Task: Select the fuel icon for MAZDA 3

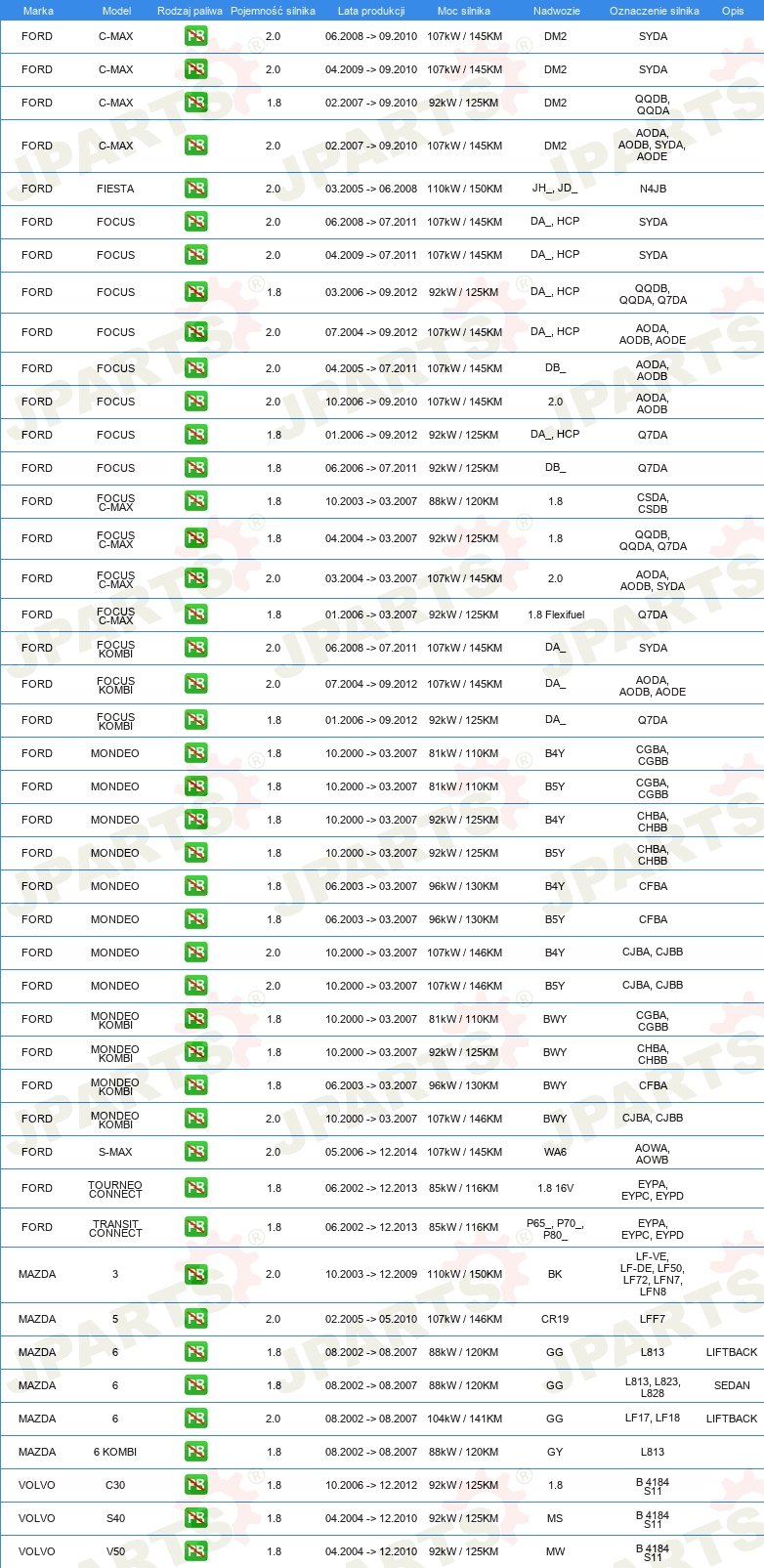Action: click(195, 1274)
